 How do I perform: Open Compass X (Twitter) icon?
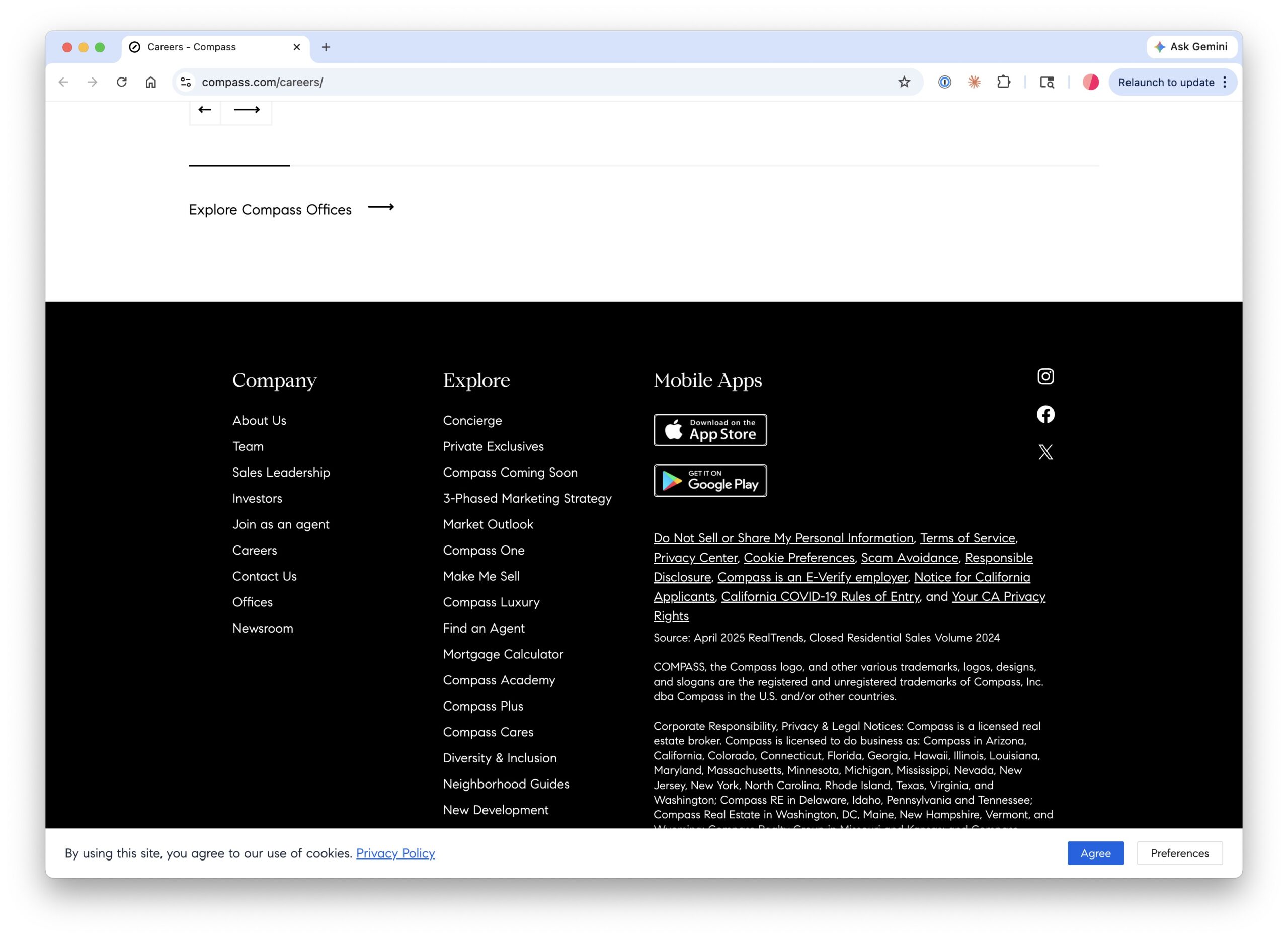tap(1045, 452)
